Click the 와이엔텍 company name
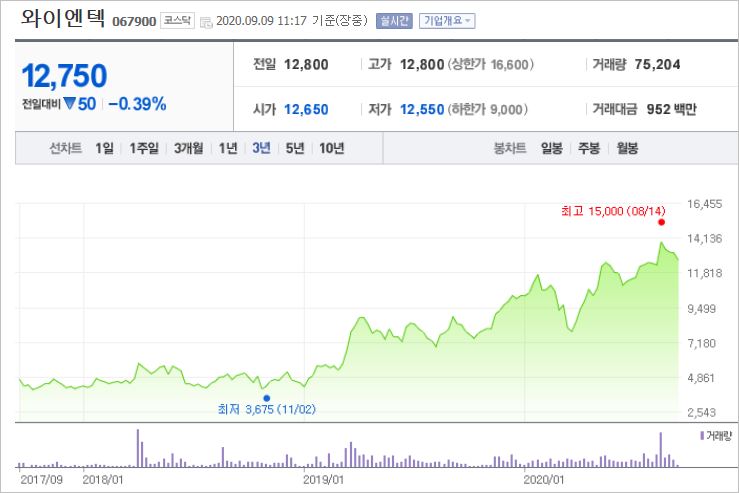Screen dimensions: 739x493 pyautogui.click(x=63, y=18)
